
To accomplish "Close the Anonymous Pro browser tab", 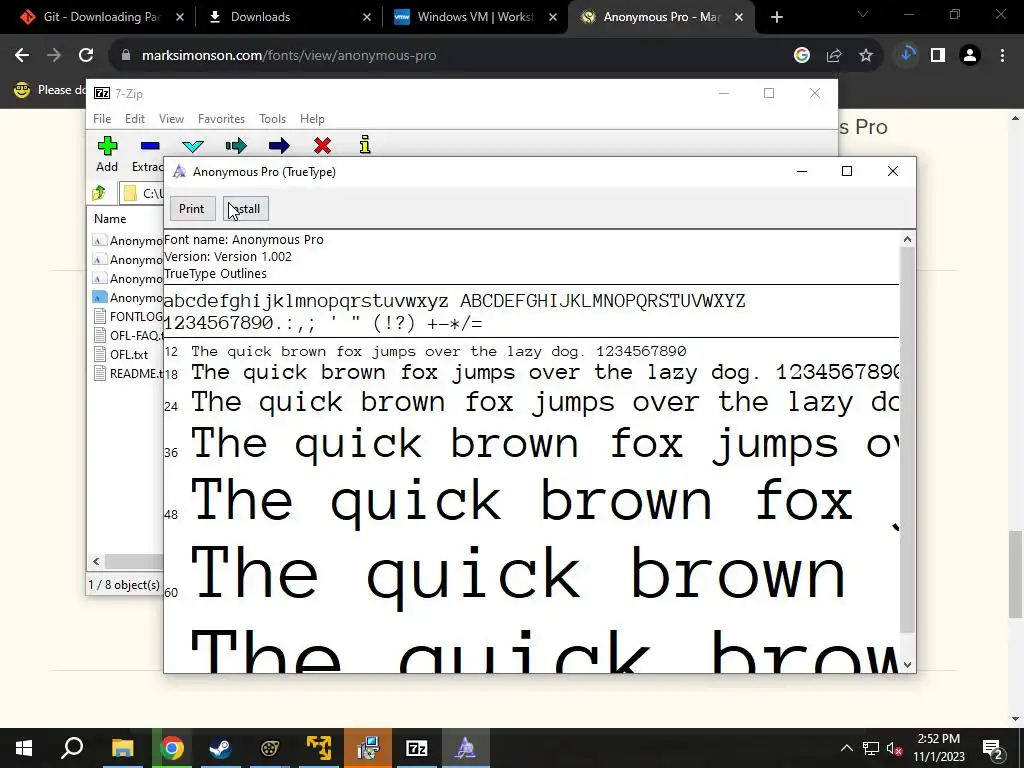I will pyautogui.click(x=739, y=17).
